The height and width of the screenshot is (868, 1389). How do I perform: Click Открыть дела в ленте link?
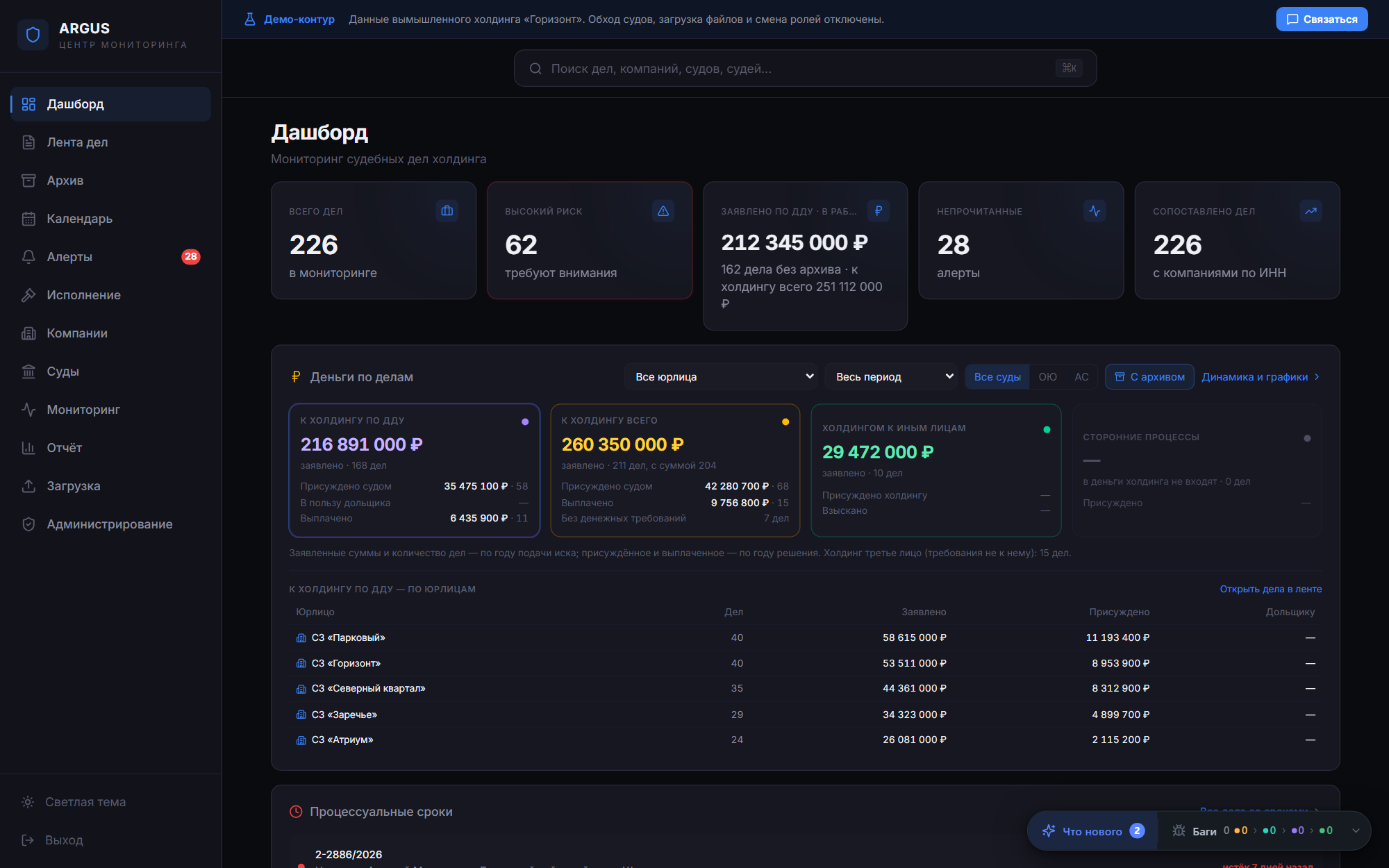(1271, 589)
